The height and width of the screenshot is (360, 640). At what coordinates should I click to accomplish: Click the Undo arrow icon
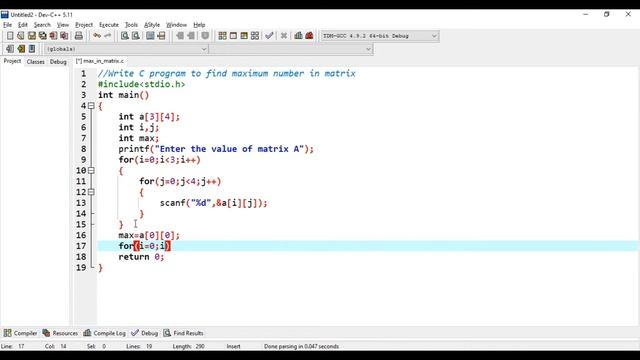click(97, 36)
